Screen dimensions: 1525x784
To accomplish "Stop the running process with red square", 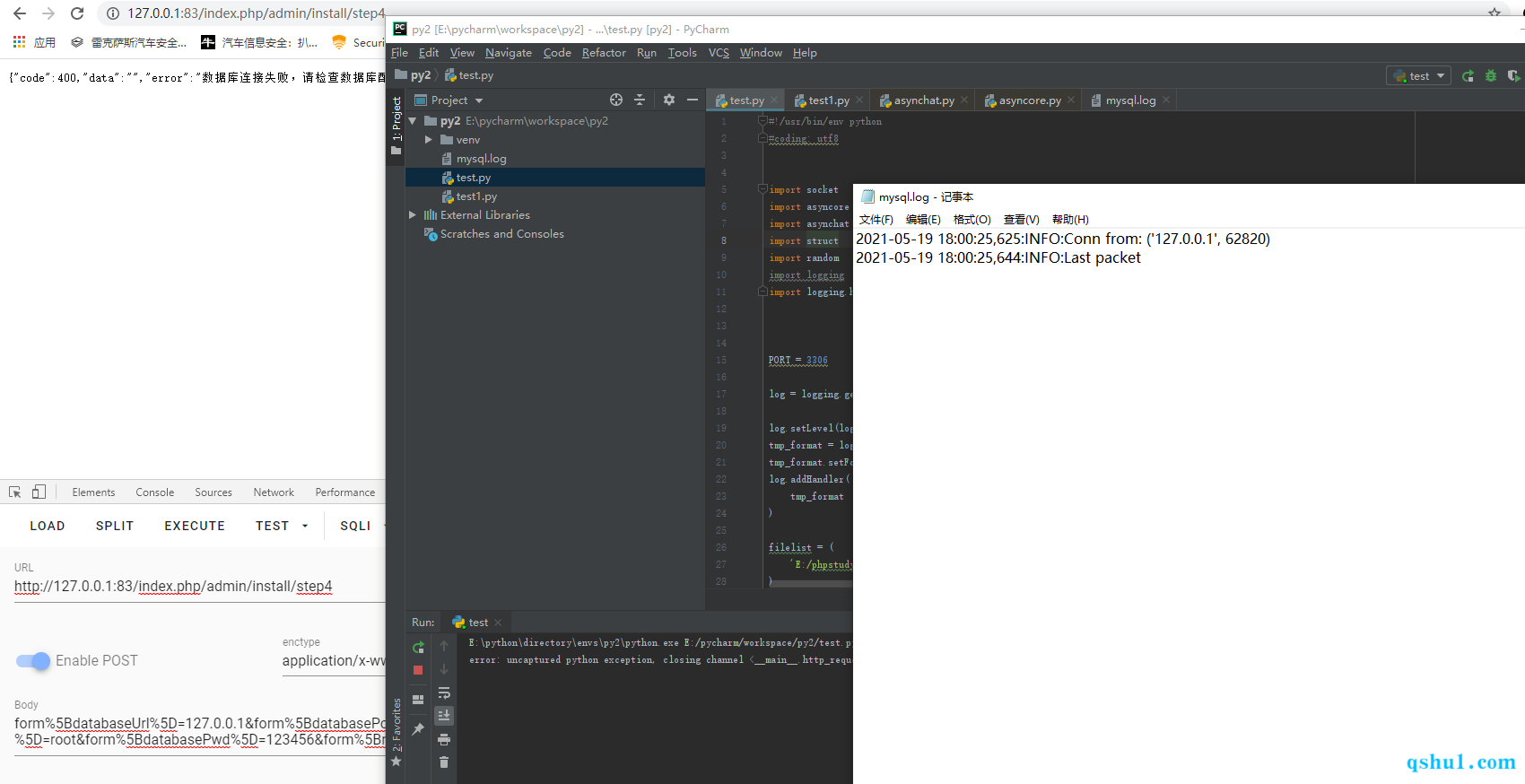I will [x=418, y=670].
